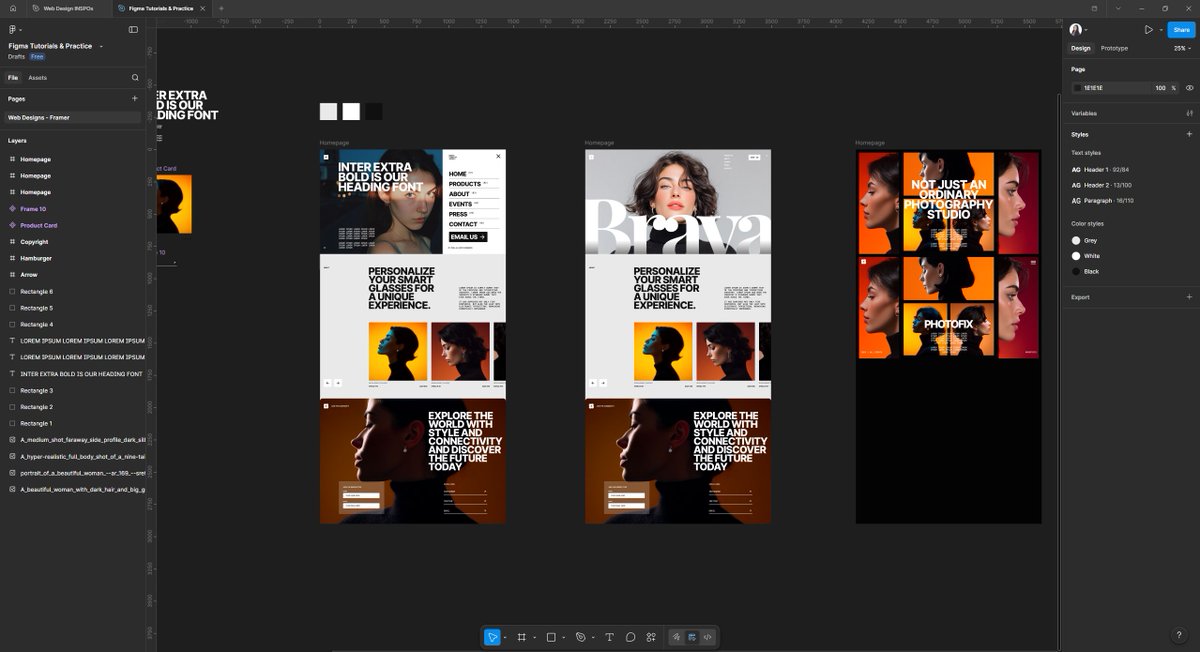Viewport: 1200px width, 652px height.
Task: Select the Pen tool
Action: (x=580, y=637)
